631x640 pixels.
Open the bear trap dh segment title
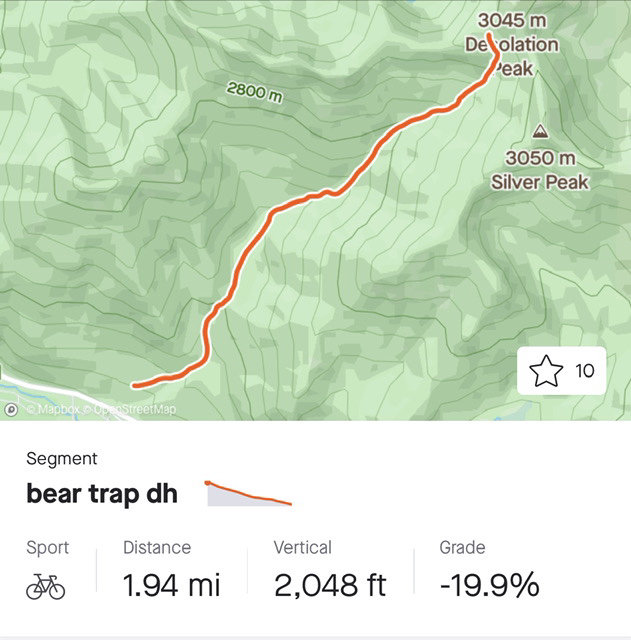(102, 494)
